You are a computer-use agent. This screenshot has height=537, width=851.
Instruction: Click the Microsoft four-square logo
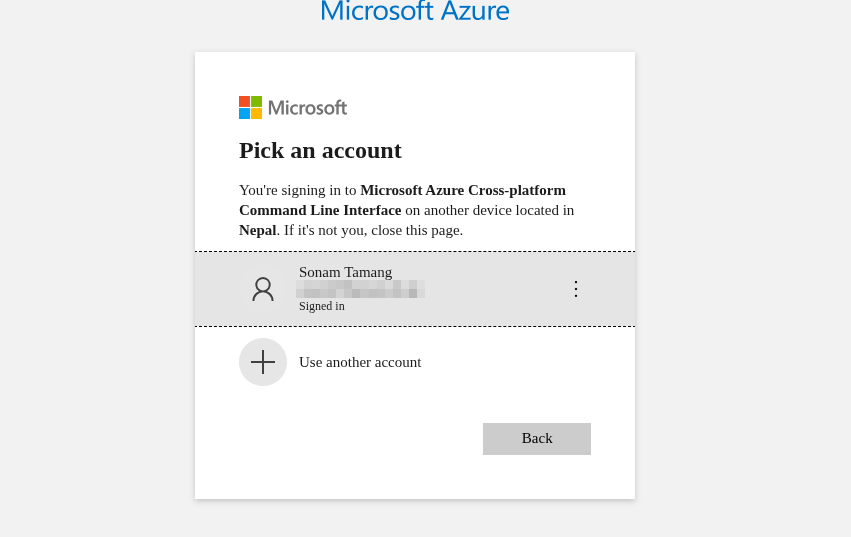point(250,108)
